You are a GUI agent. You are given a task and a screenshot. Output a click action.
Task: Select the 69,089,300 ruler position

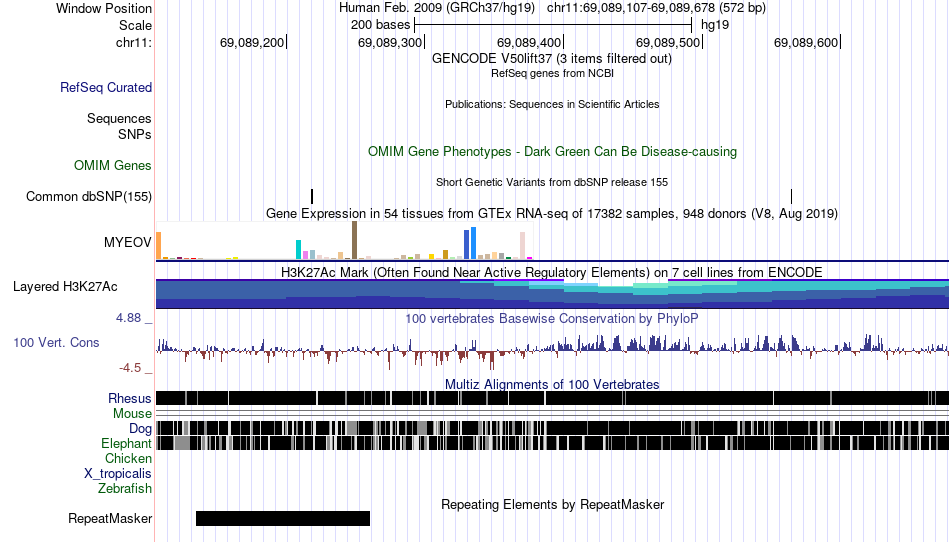(391, 42)
